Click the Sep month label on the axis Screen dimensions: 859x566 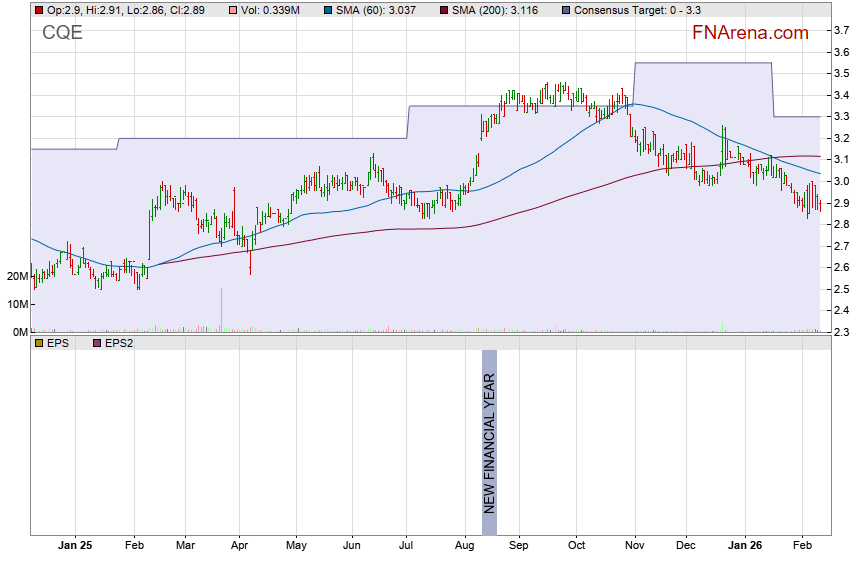pos(518,547)
